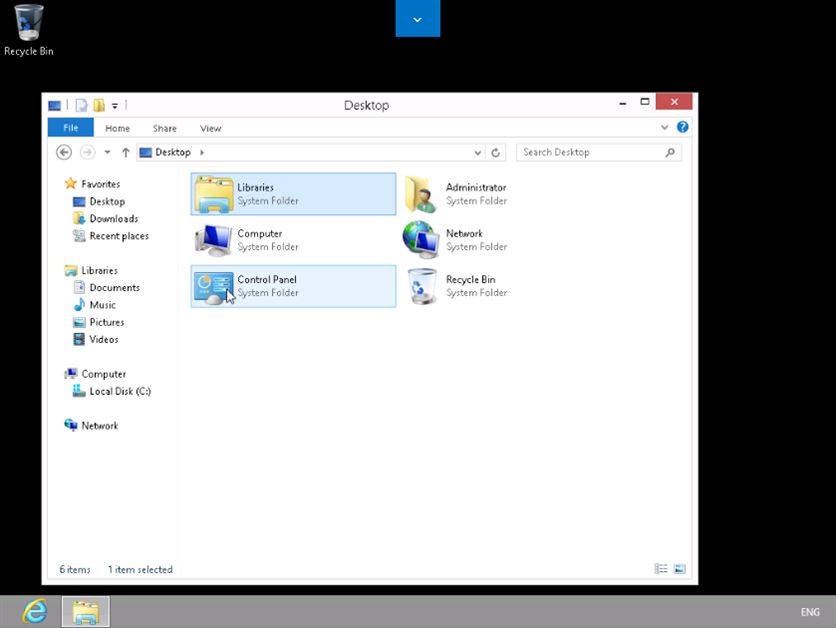This screenshot has width=836, height=628.
Task: Select Computer in the navigation pane
Action: coord(103,374)
